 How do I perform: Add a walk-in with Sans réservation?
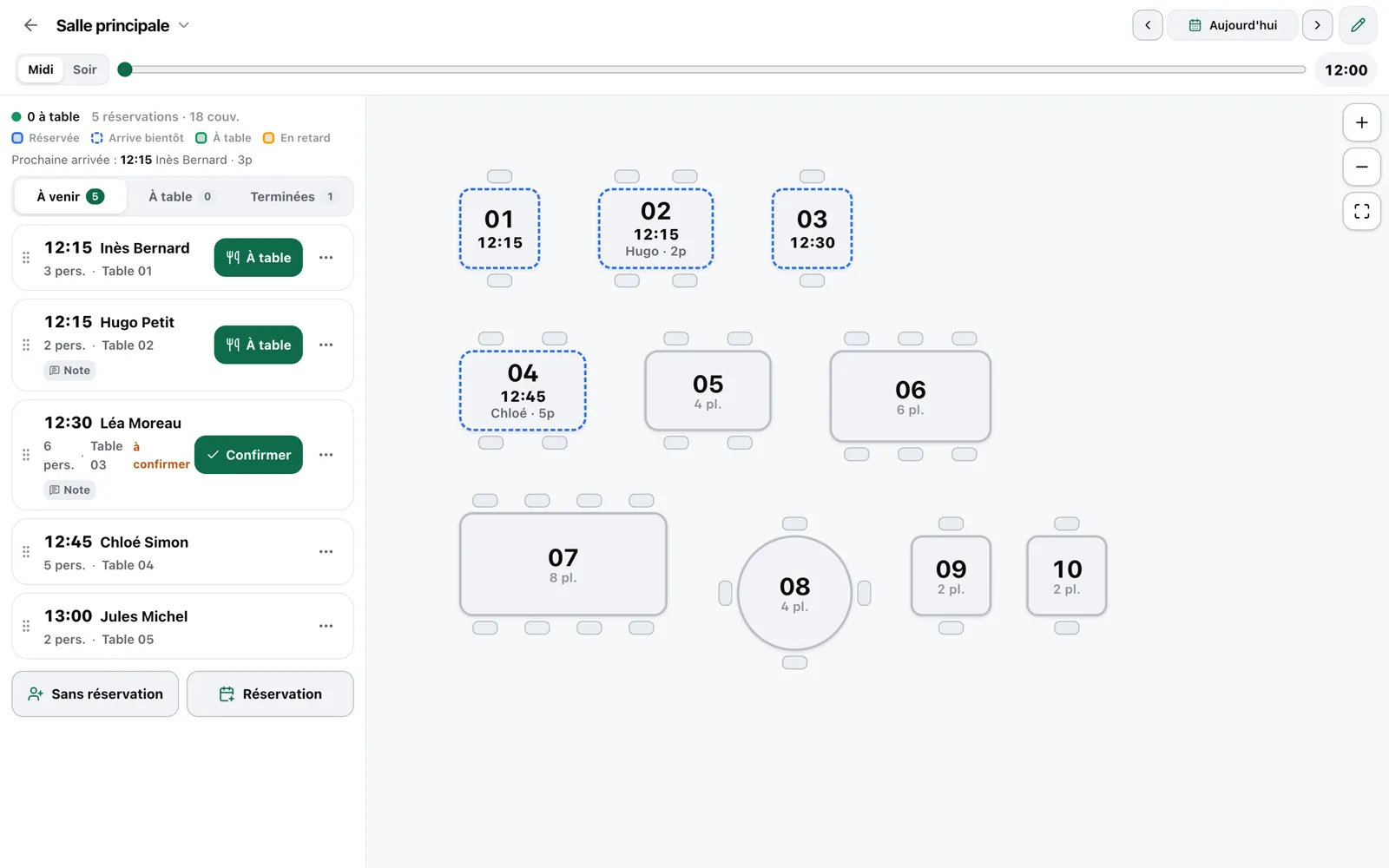click(95, 694)
